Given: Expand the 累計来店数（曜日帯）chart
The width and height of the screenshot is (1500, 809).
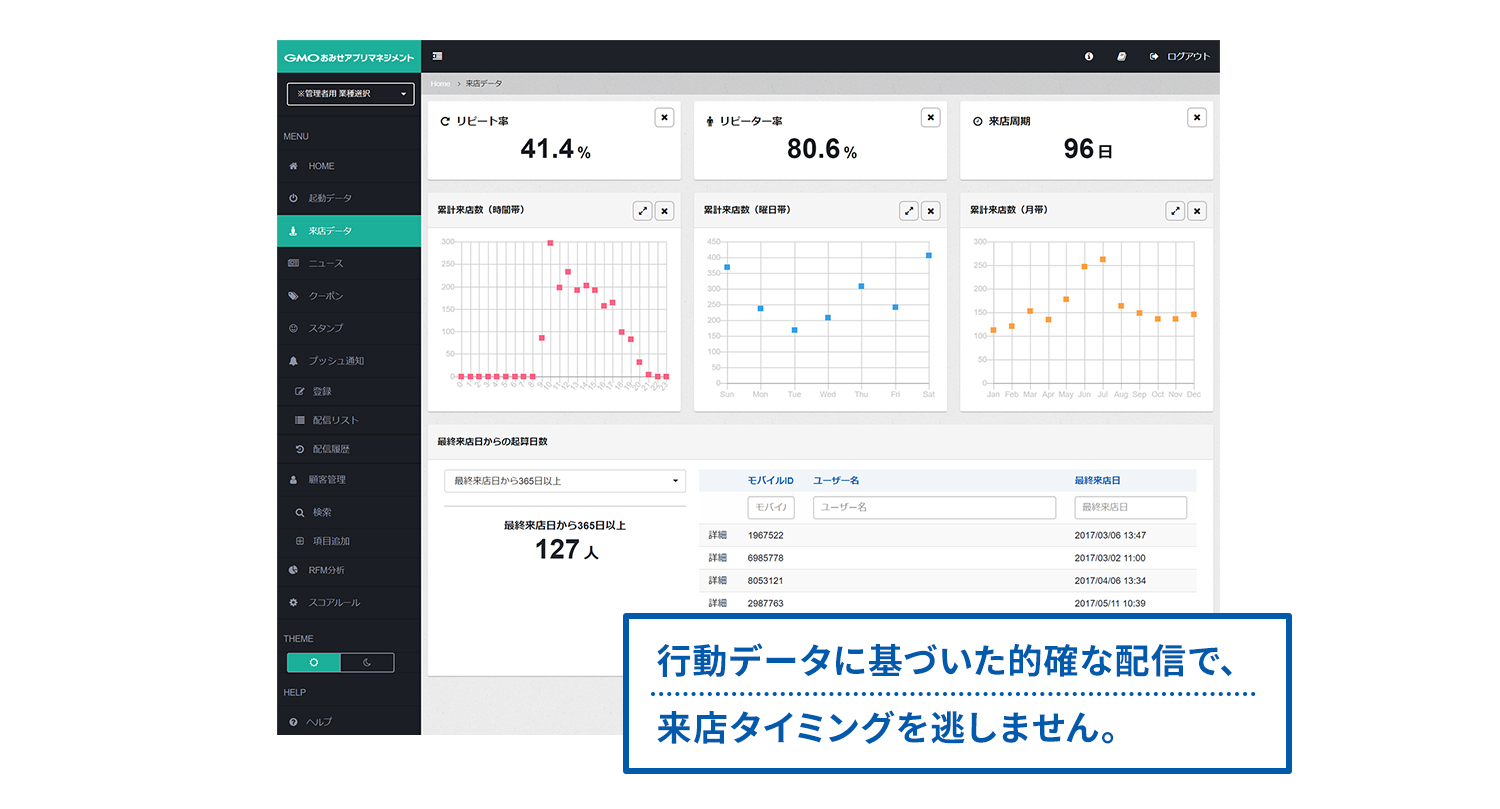Looking at the screenshot, I should pyautogui.click(x=908, y=211).
